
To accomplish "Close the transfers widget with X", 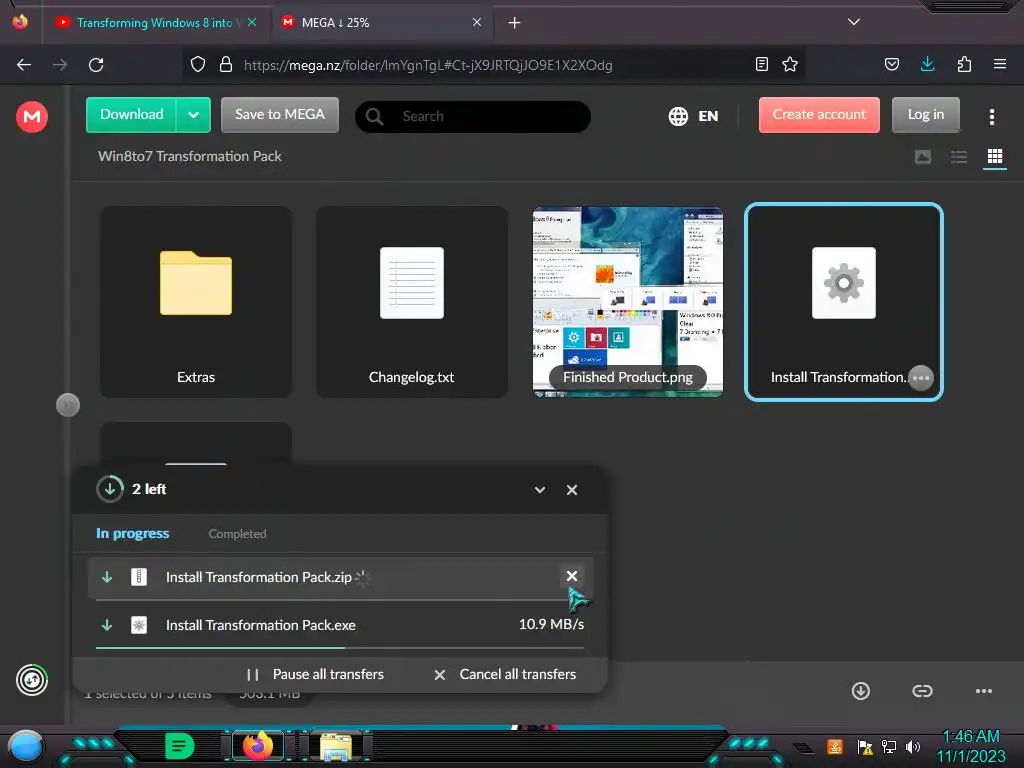I will 572,490.
